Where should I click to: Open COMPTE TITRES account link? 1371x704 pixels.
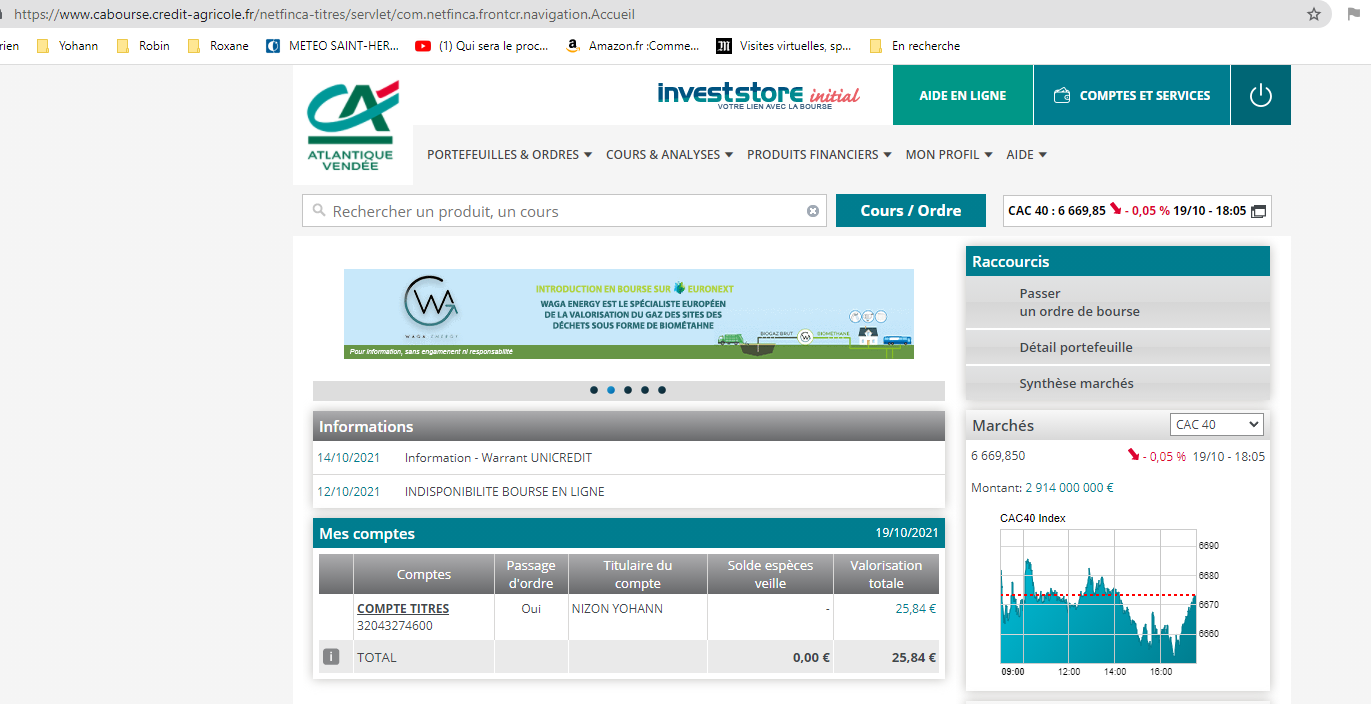pos(403,608)
